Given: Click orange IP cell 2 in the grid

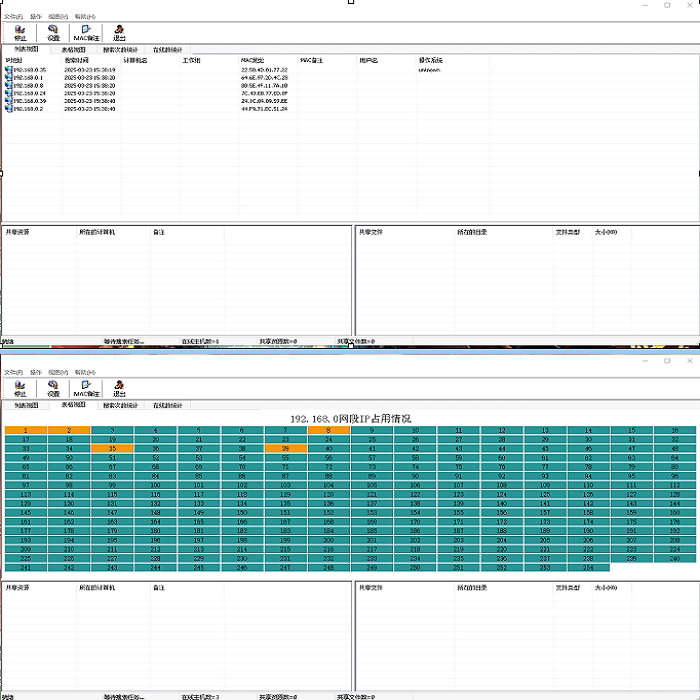Looking at the screenshot, I should [x=69, y=430].
